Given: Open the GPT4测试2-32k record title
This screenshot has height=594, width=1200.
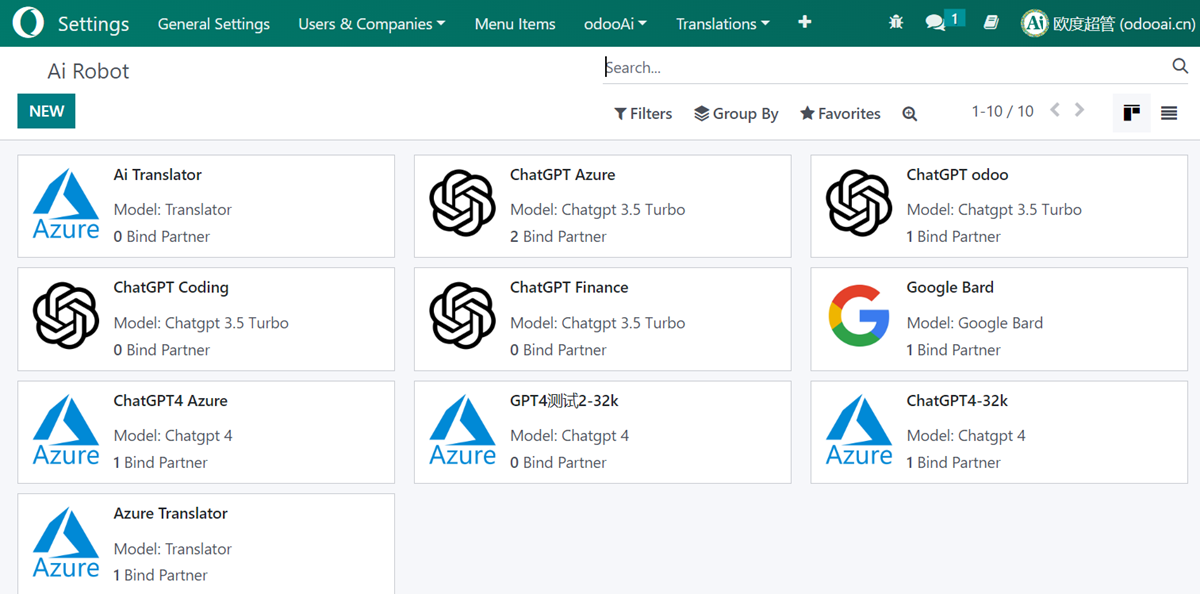Looking at the screenshot, I should point(564,400).
